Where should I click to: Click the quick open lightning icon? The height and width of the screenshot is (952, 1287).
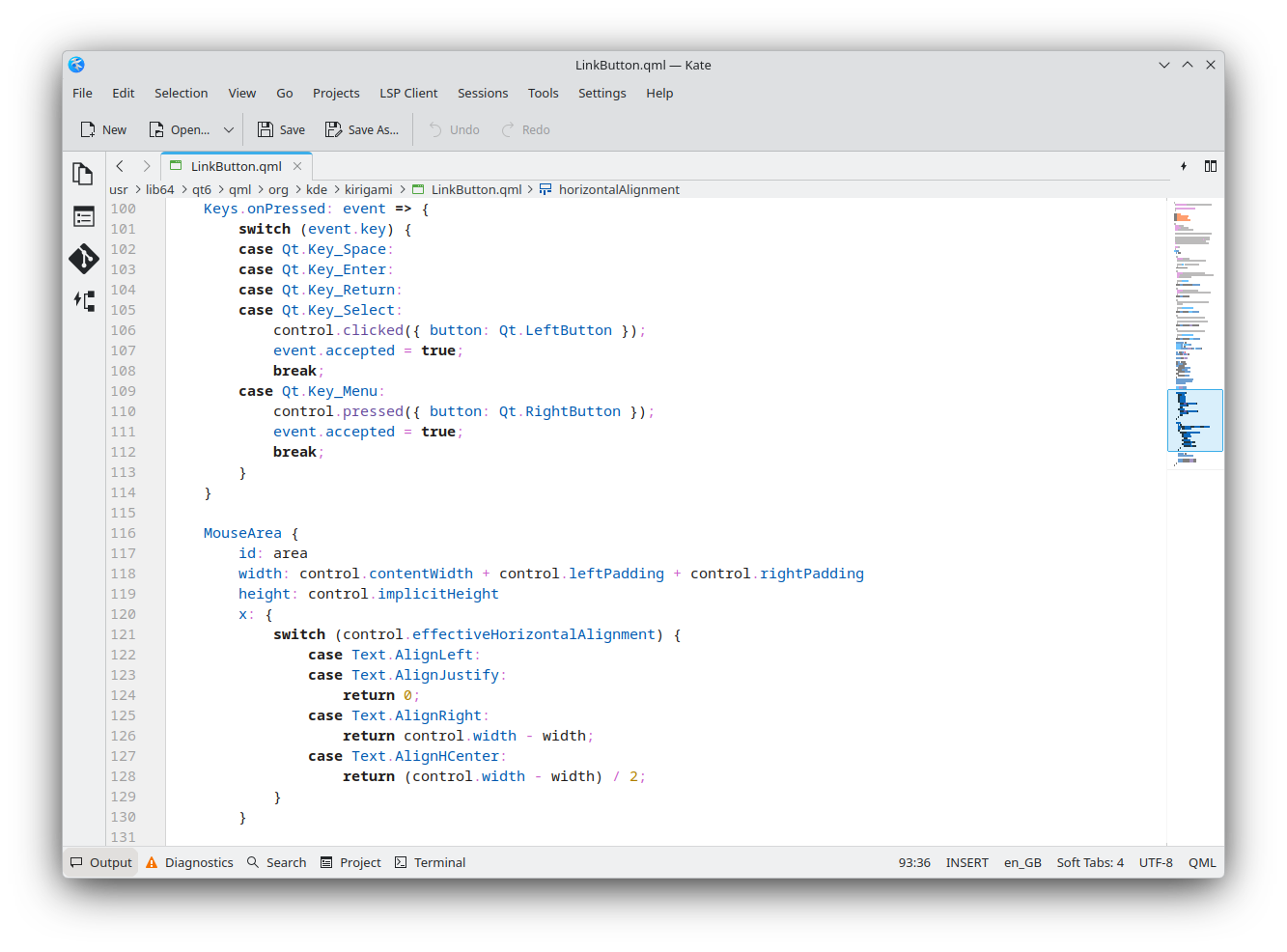coord(1184,166)
